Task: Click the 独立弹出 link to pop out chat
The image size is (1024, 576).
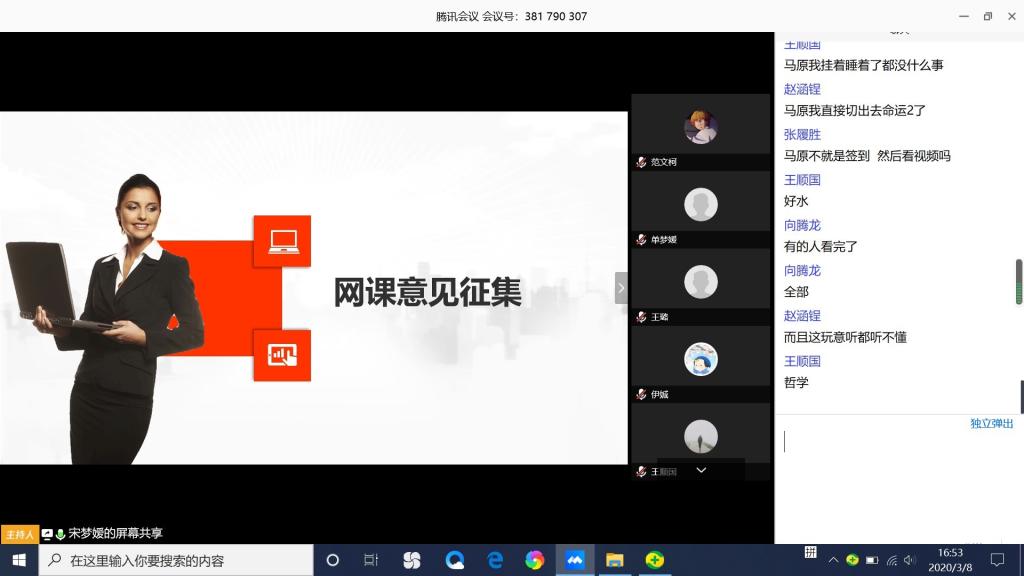Action: (991, 424)
